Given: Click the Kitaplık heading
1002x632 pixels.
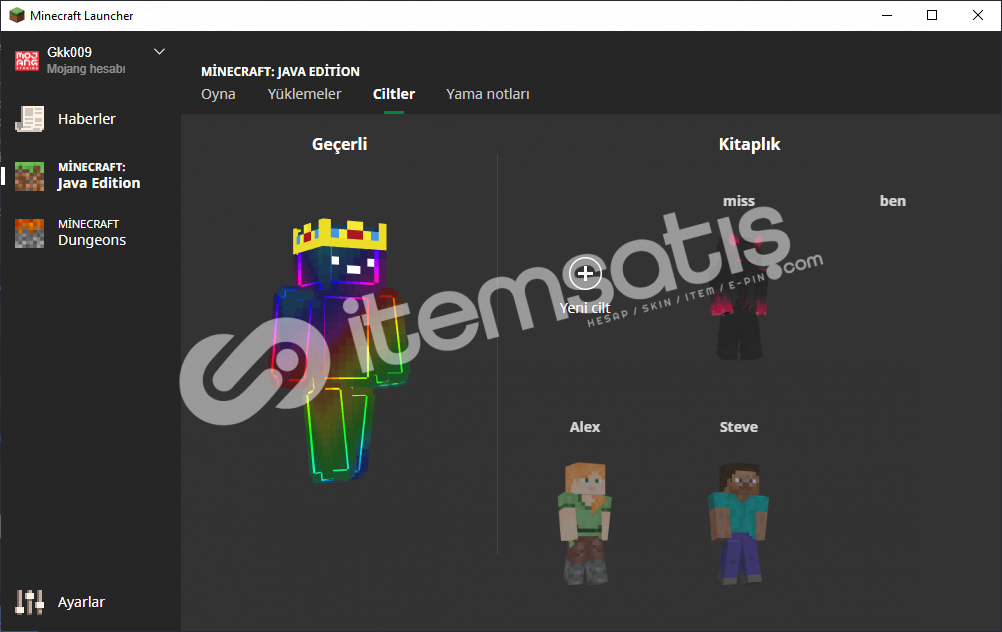Looking at the screenshot, I should [750, 144].
